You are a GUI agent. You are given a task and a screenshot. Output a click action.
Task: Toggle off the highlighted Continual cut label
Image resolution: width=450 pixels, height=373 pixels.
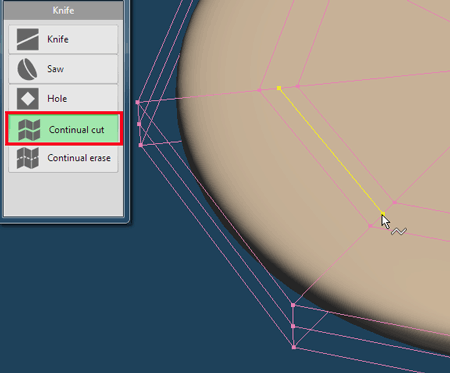coord(76,130)
